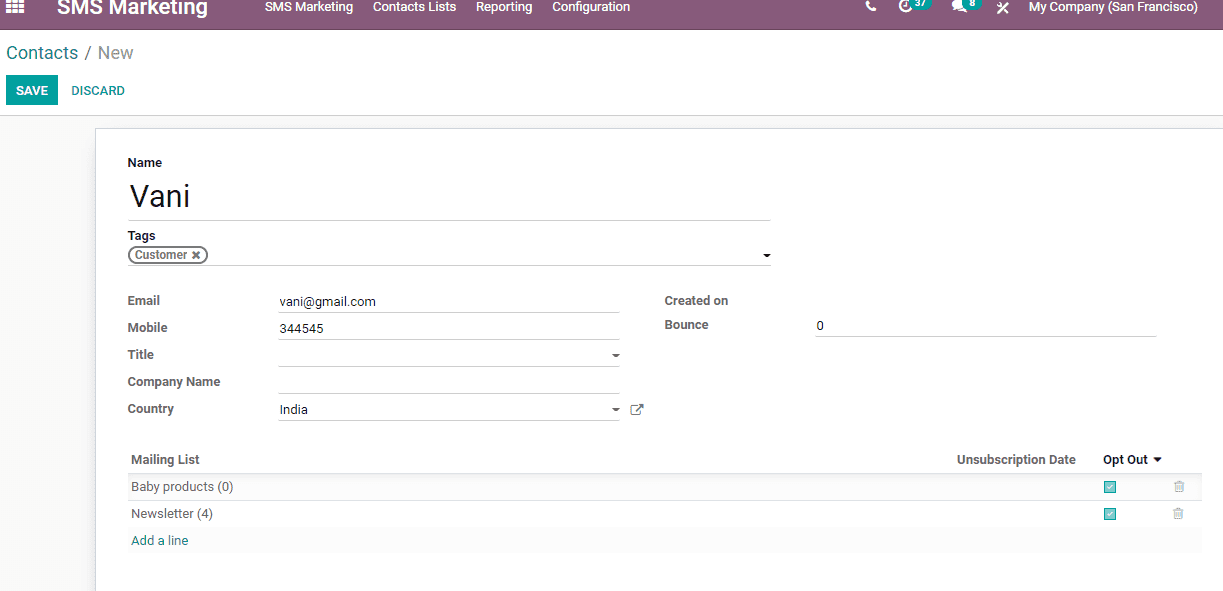Click the Unsubscription Date column header

click(x=1016, y=460)
